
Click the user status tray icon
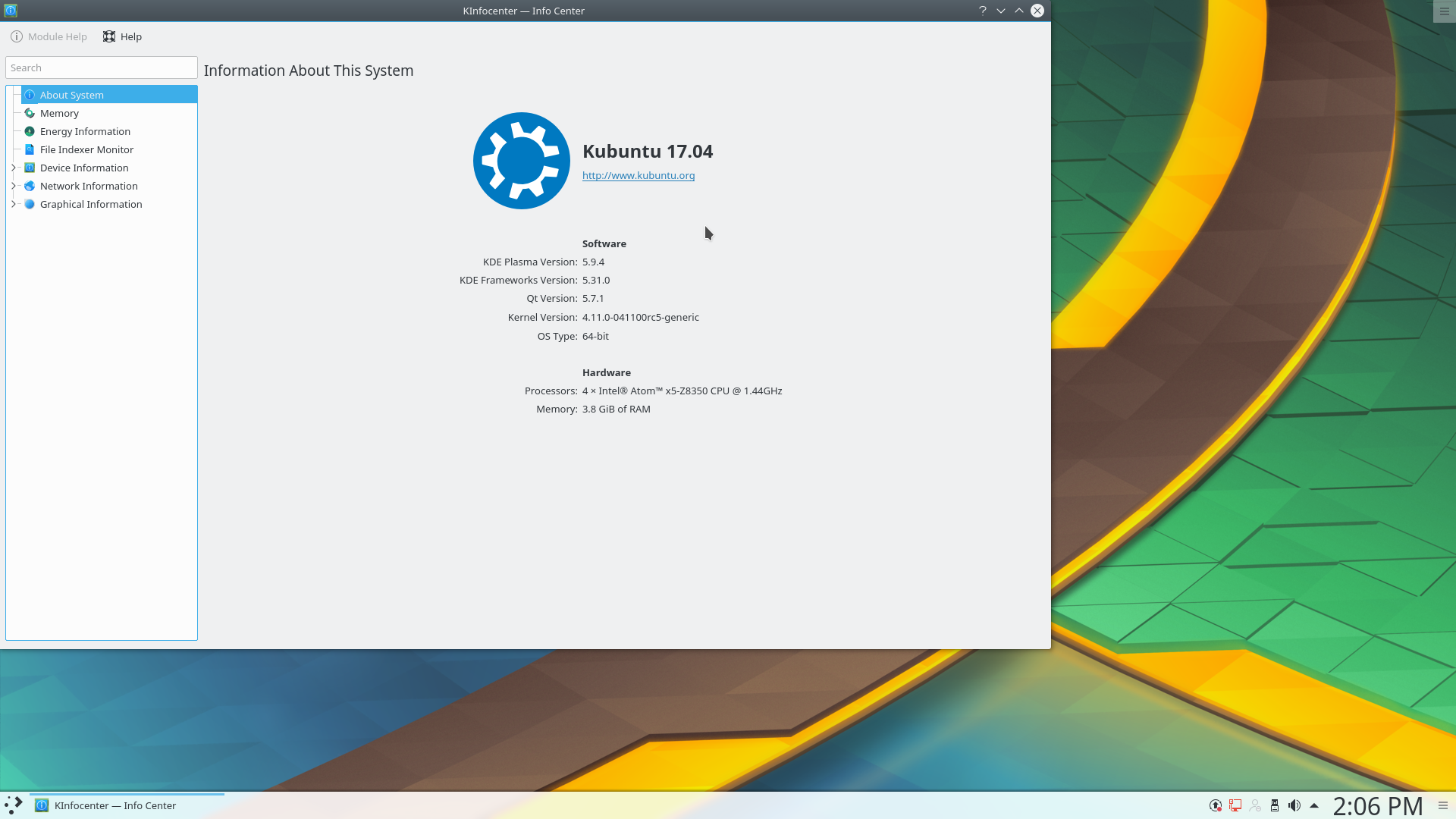coord(1255,805)
